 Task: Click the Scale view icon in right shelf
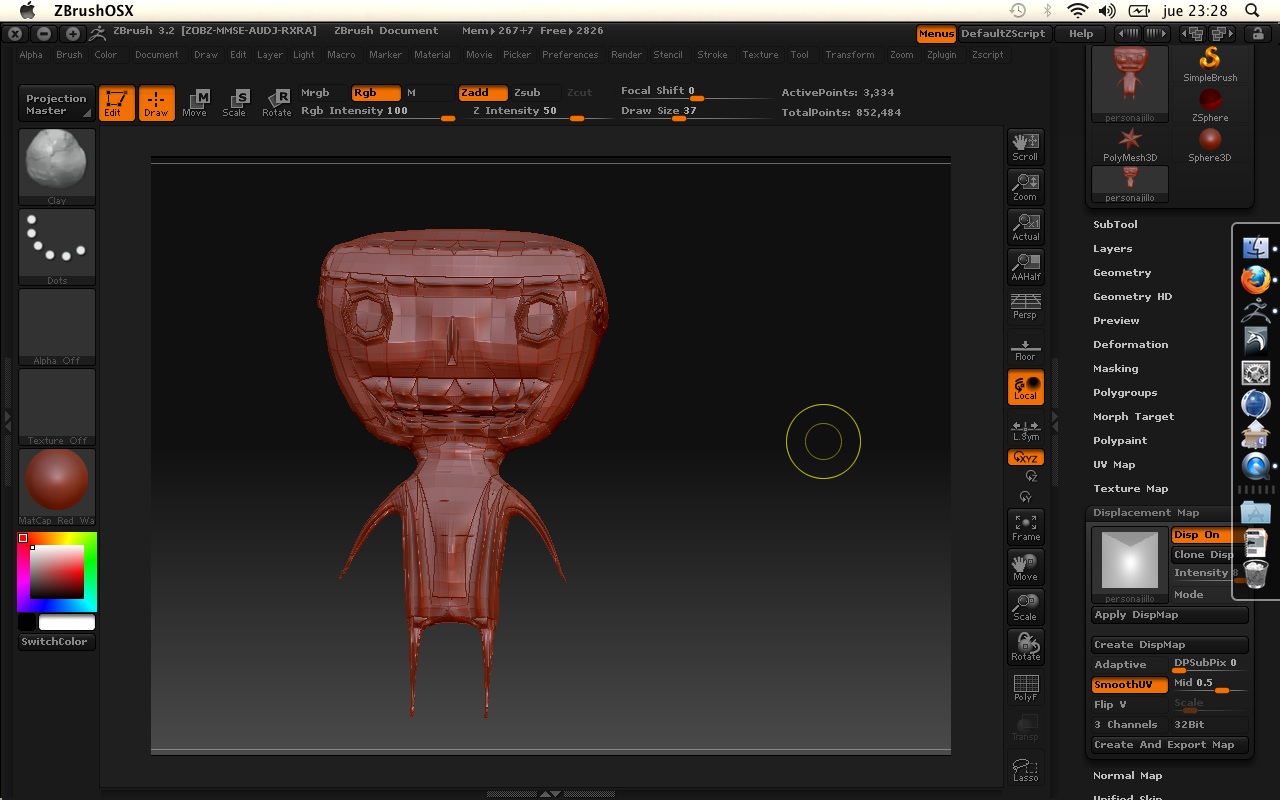[x=1025, y=607]
